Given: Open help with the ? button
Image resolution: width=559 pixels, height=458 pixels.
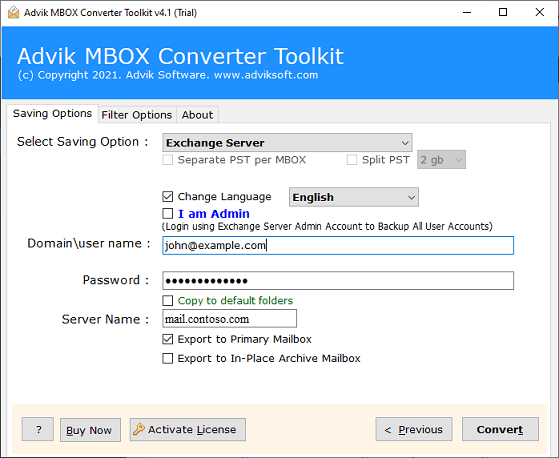Looking at the screenshot, I should coord(38,429).
